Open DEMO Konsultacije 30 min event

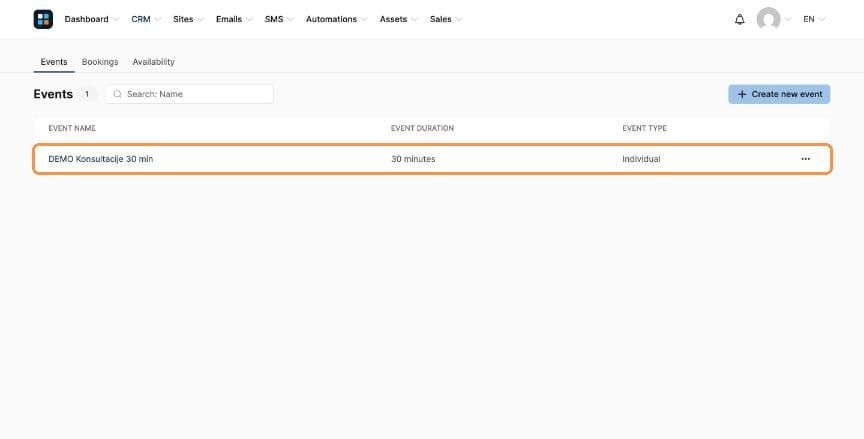pos(101,159)
